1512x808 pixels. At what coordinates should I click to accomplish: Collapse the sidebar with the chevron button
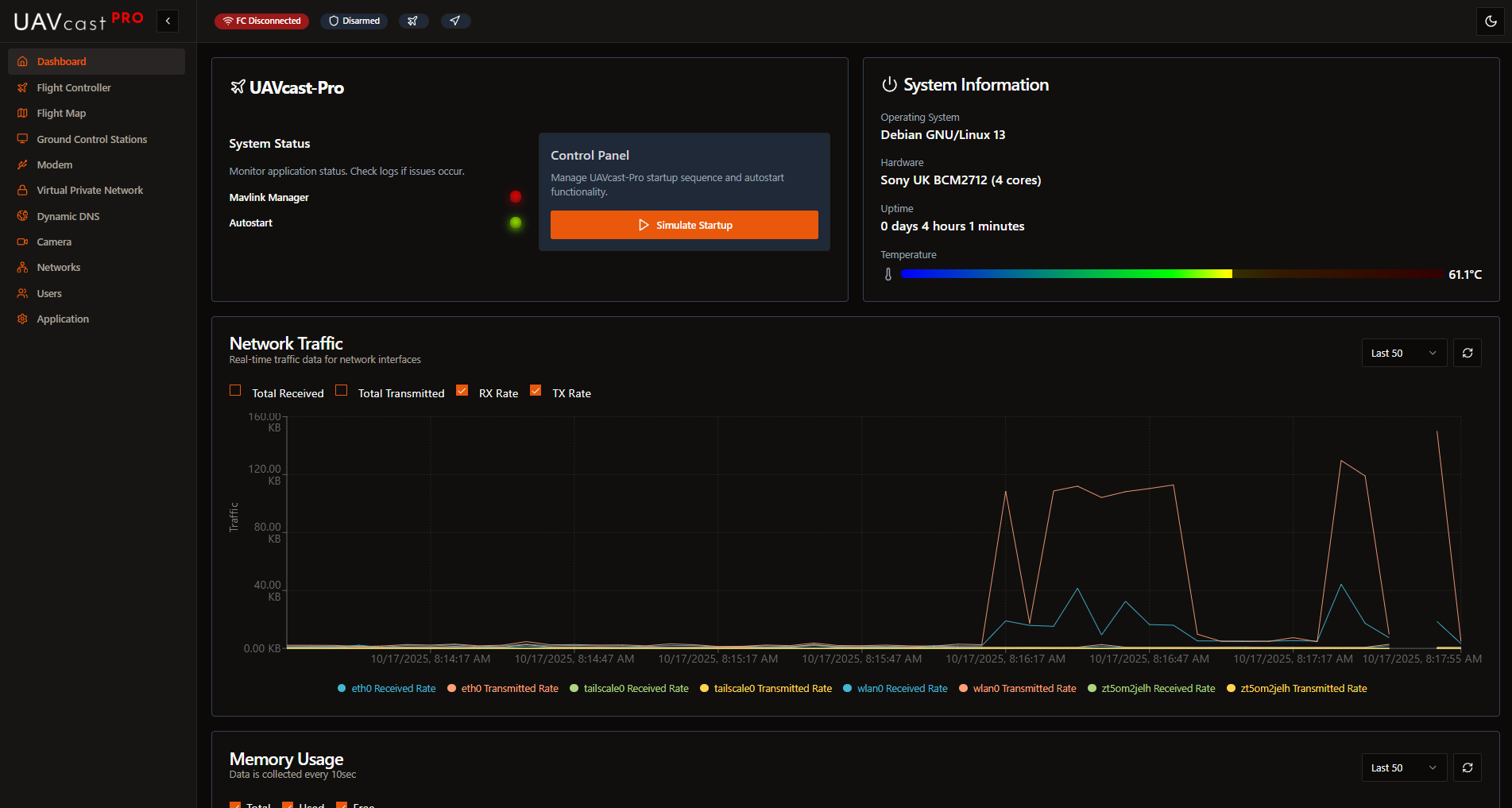pos(168,21)
